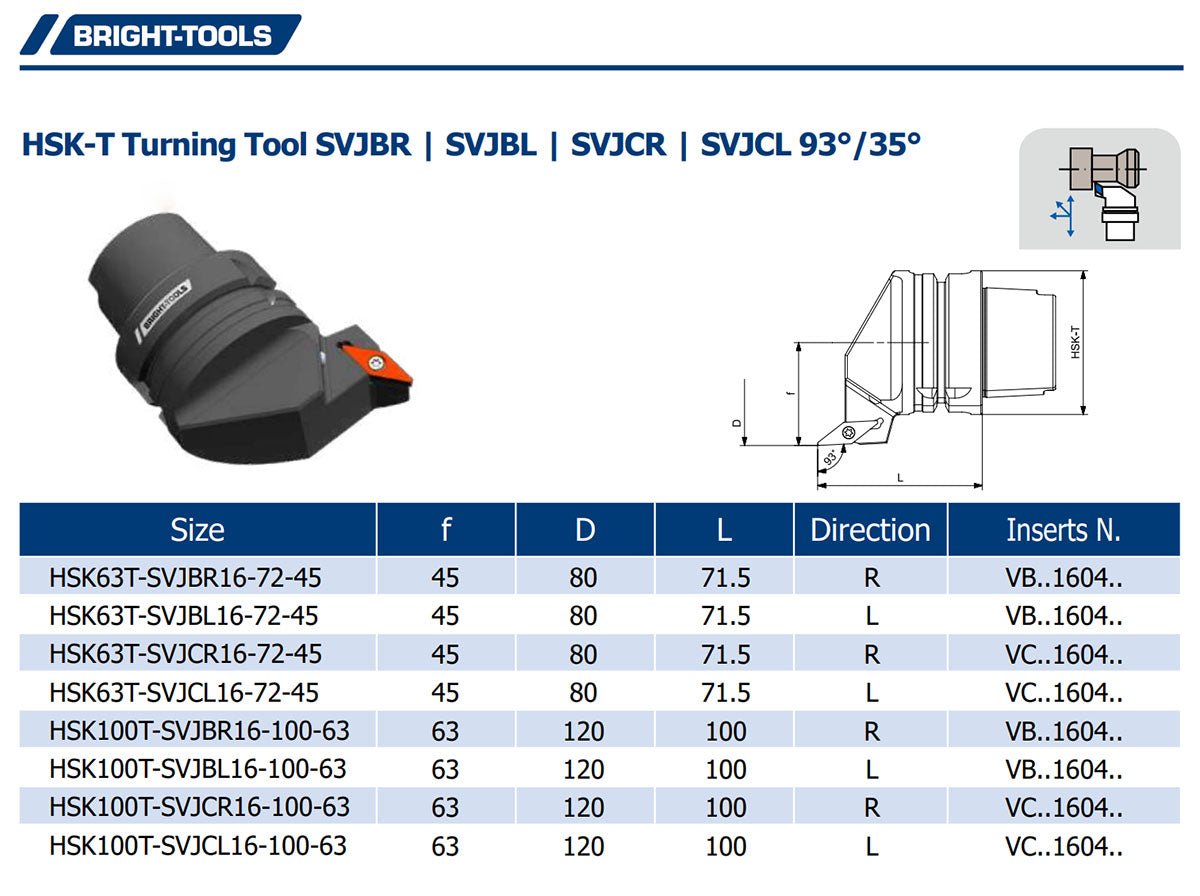1200x896 pixels.
Task: Click D value 80 in HSK63T-SVJBL16-72-45 row
Action: click(583, 616)
